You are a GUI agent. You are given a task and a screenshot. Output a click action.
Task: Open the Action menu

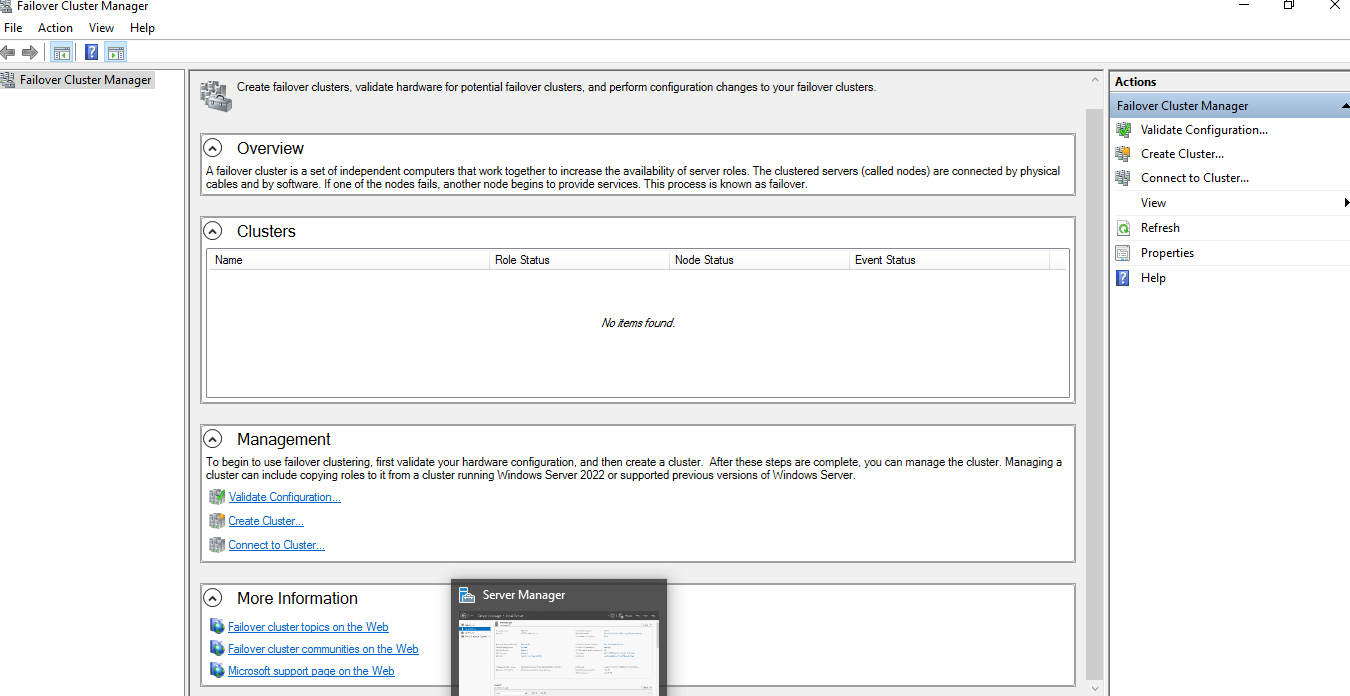pos(55,28)
